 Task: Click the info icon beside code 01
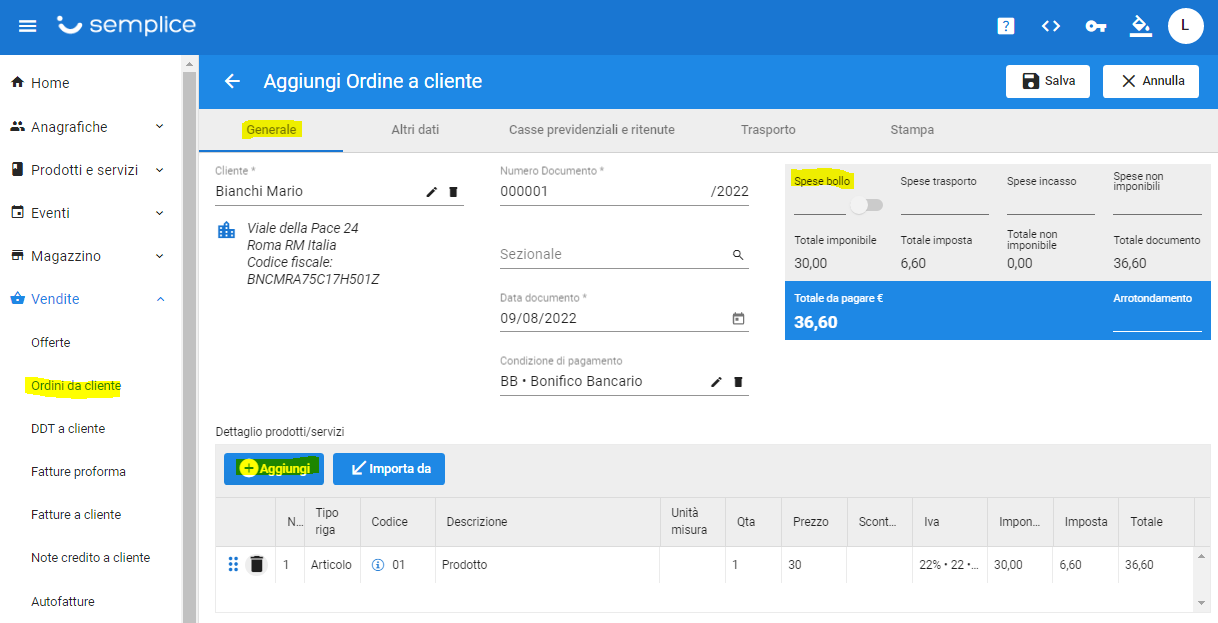click(378, 565)
